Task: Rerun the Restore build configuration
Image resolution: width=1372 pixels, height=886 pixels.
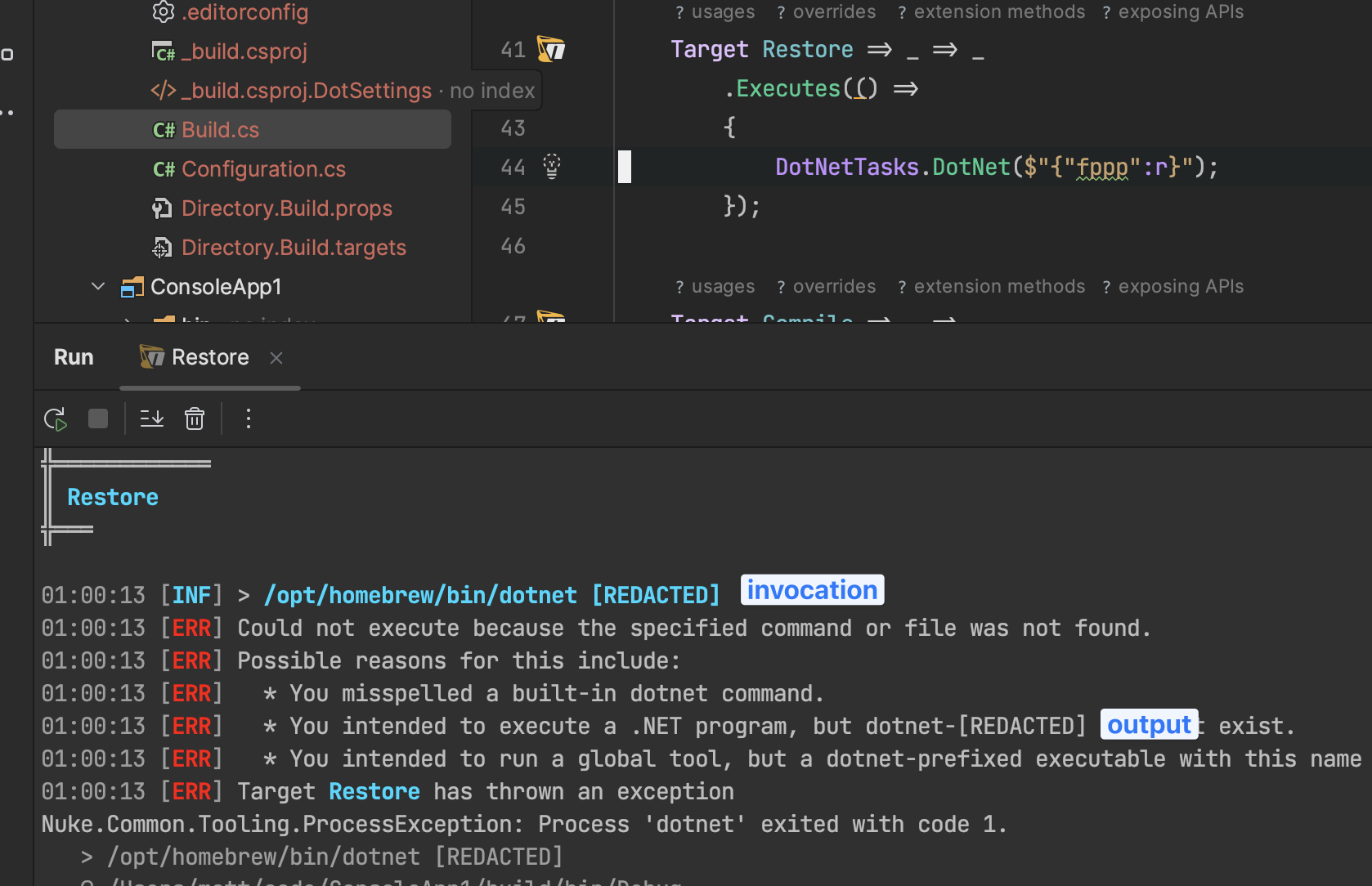Action: point(55,418)
